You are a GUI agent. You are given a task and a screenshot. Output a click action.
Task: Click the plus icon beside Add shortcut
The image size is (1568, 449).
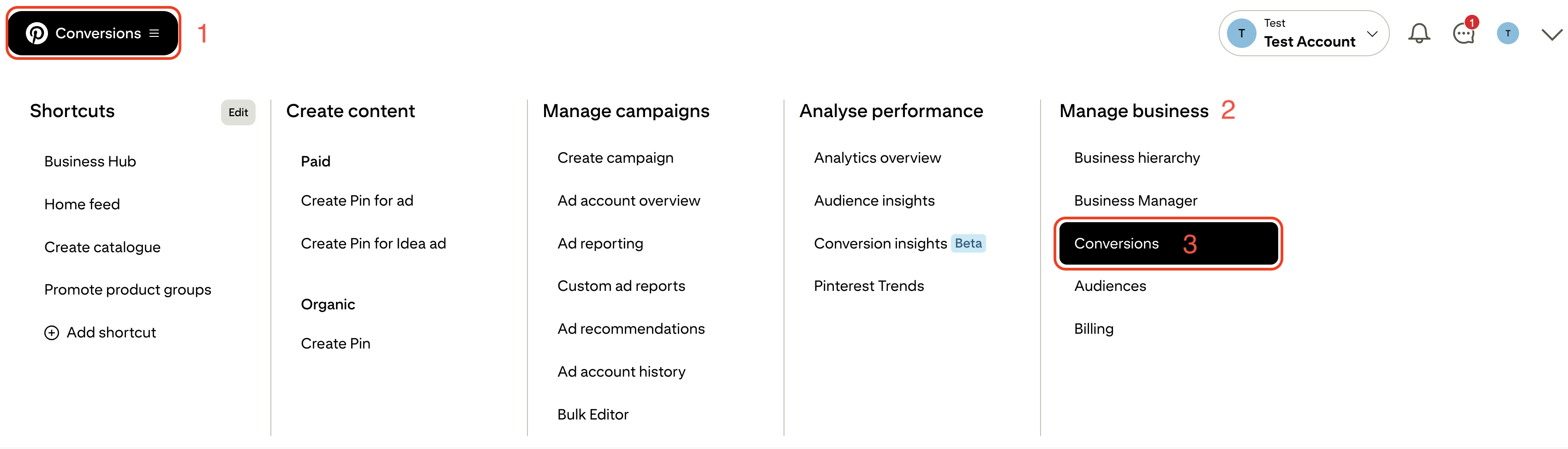[52, 333]
